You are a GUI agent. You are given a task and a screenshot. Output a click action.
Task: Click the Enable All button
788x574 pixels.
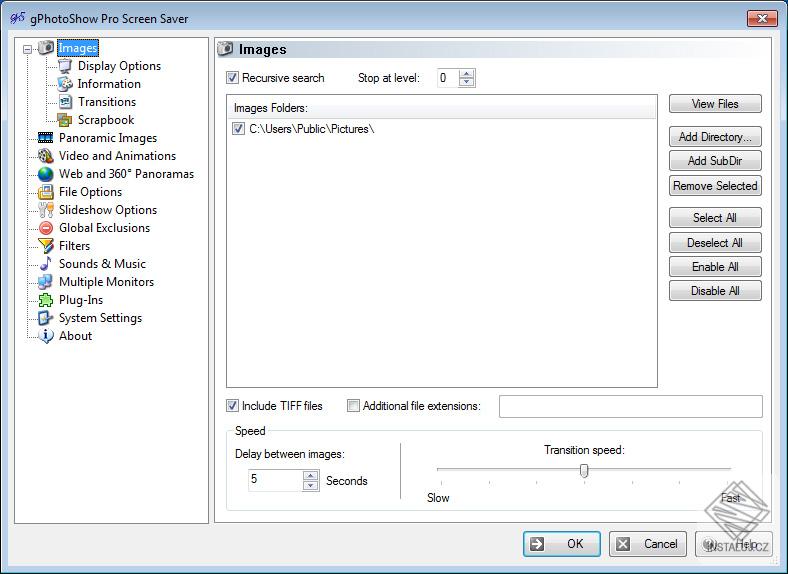pos(715,267)
